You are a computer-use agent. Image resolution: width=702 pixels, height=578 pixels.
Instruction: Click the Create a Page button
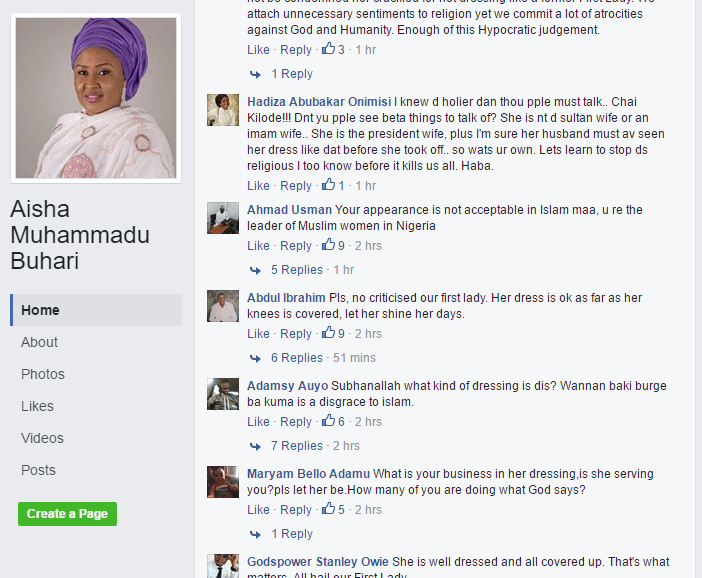pyautogui.click(x=68, y=514)
